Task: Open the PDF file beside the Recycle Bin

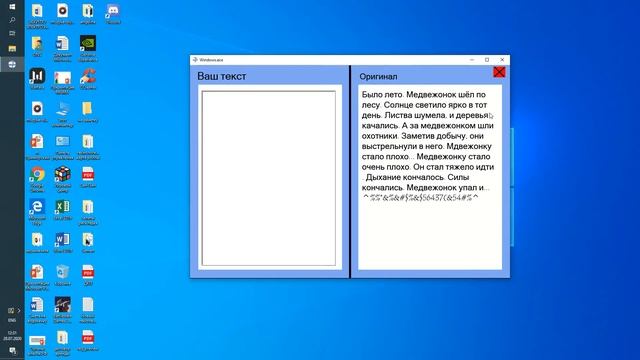Action: click(88, 275)
